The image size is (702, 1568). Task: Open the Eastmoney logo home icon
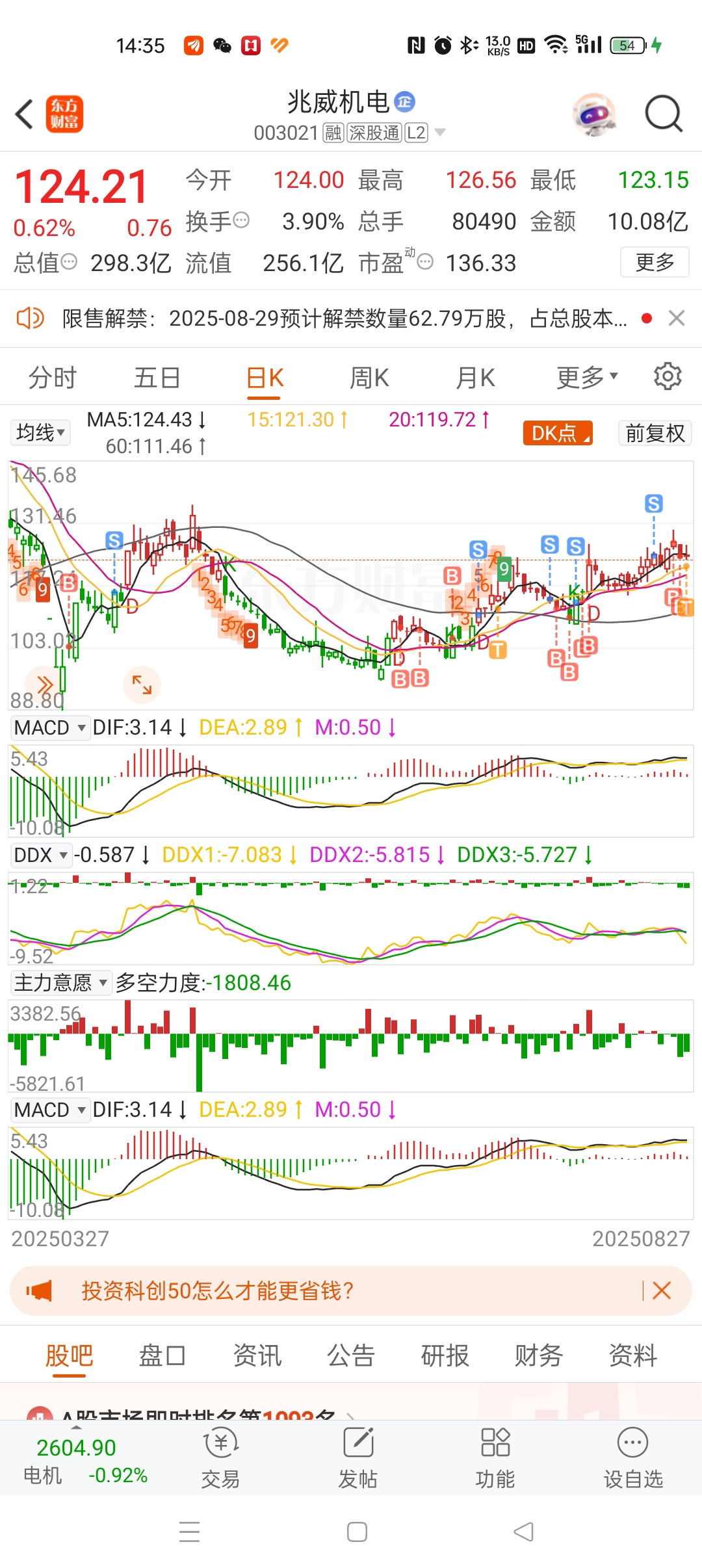(64, 114)
